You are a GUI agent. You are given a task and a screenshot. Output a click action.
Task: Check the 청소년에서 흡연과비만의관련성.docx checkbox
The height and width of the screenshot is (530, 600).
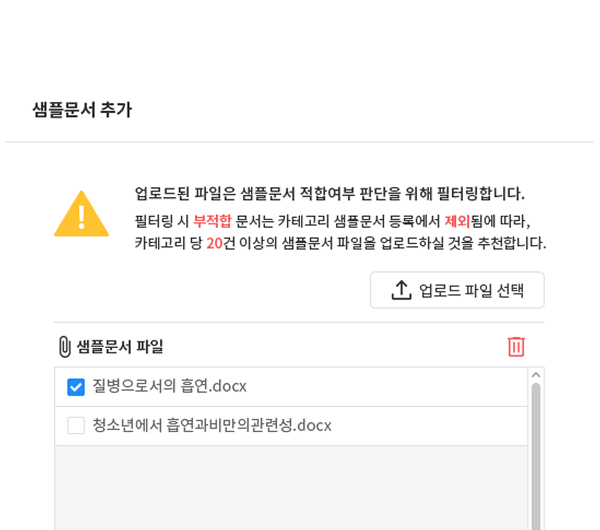coord(76,426)
